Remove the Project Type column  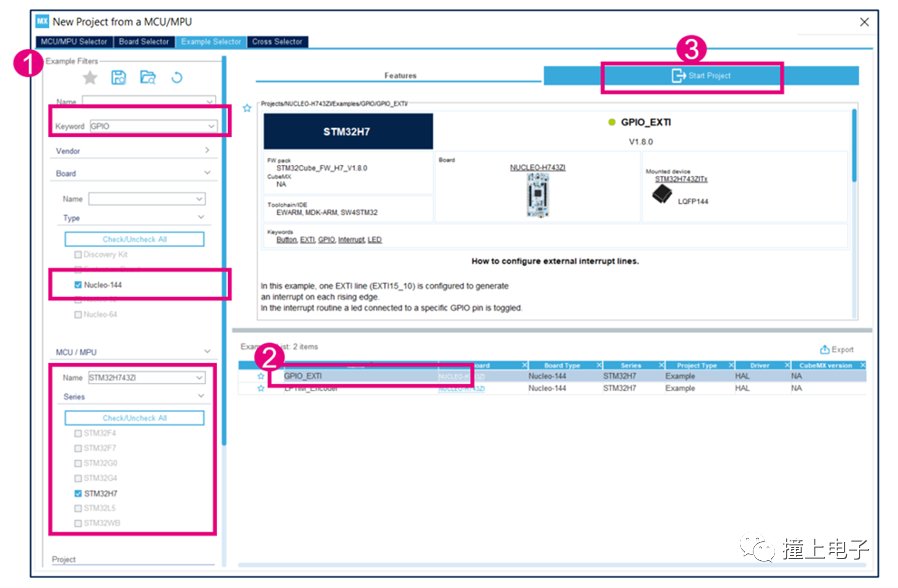[731, 365]
